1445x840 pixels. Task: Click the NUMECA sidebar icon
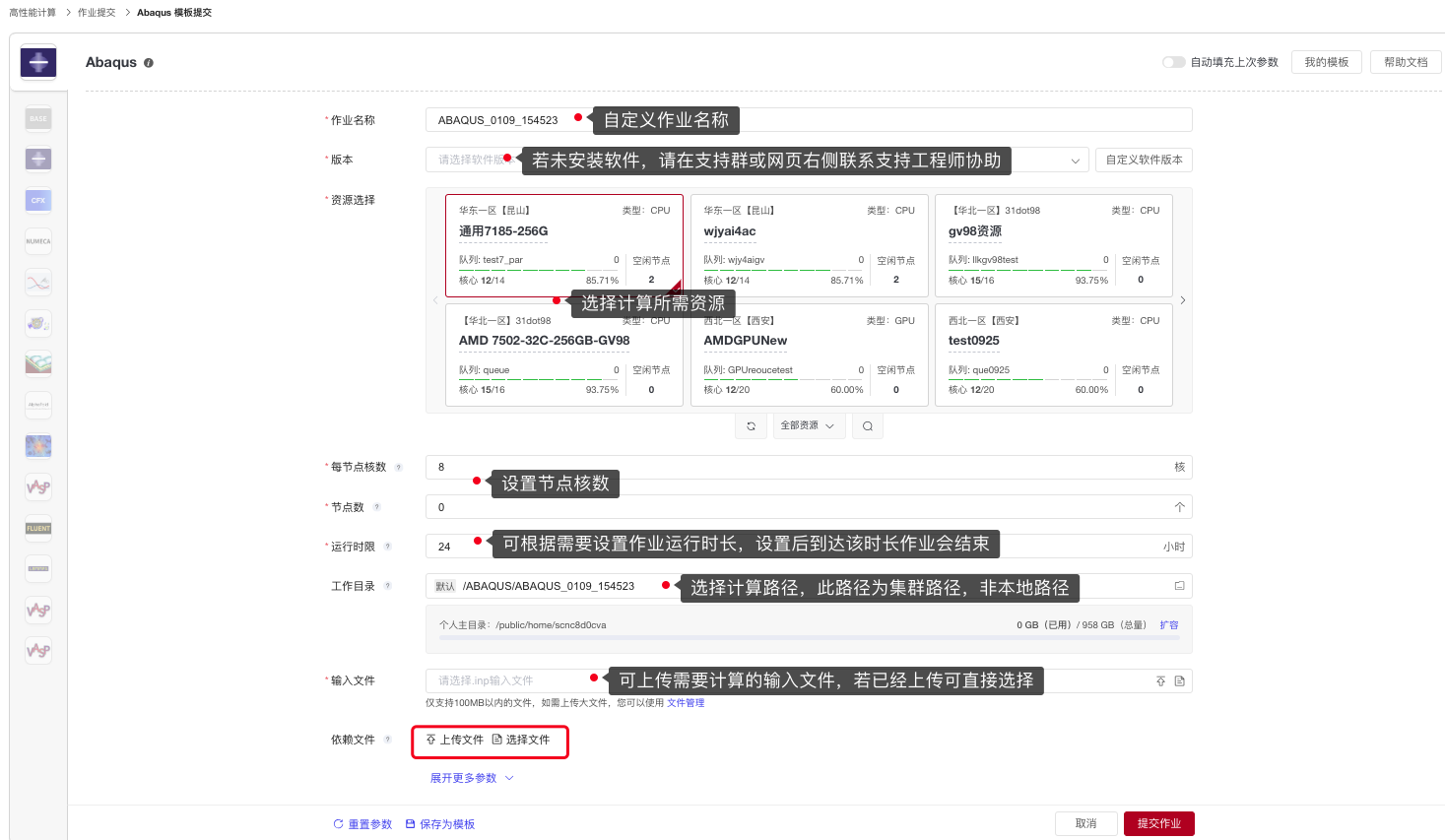tap(38, 241)
